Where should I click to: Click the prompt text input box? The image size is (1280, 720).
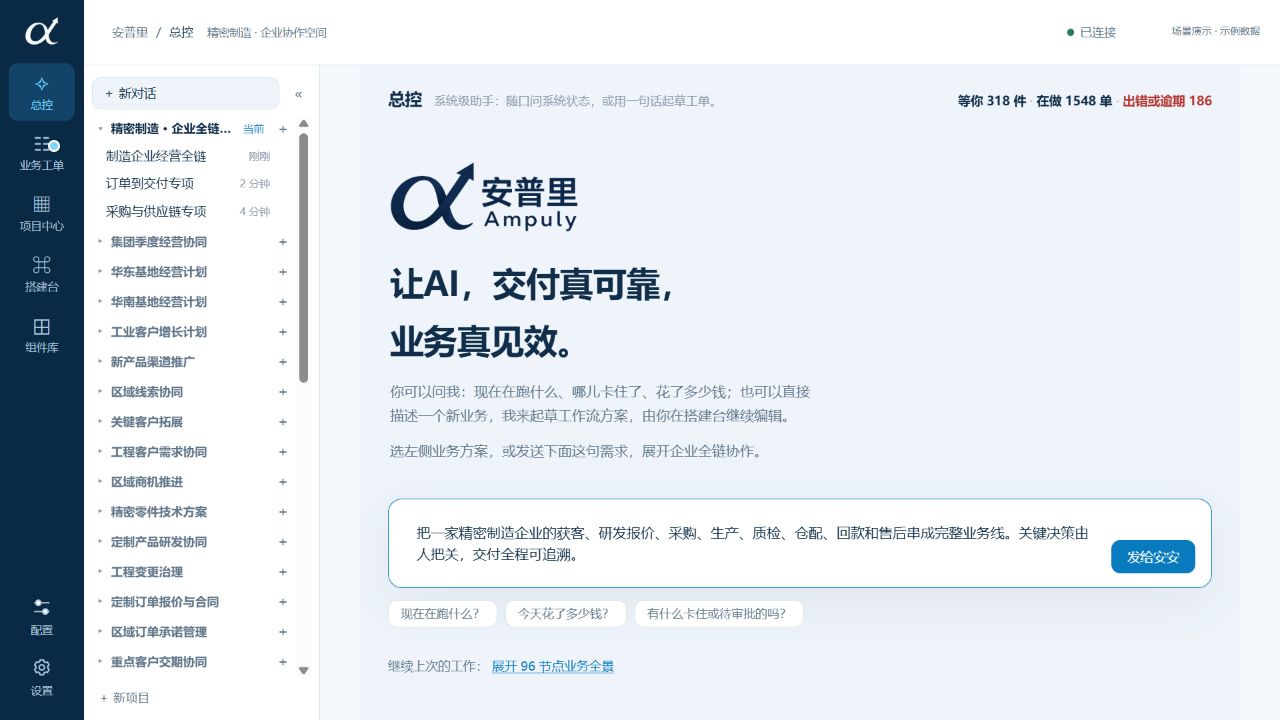click(x=755, y=543)
